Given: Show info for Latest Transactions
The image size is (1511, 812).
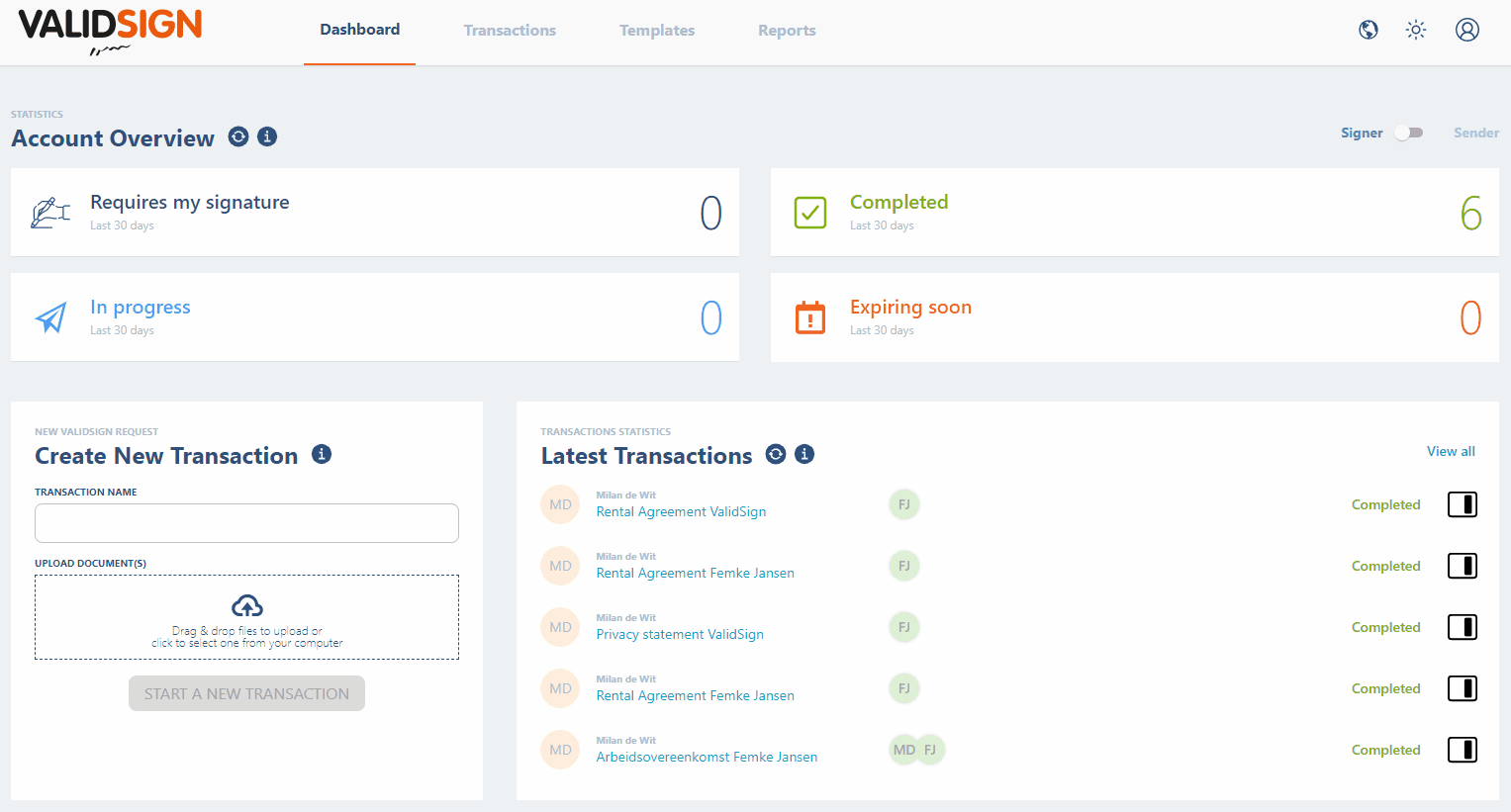Looking at the screenshot, I should tap(804, 454).
